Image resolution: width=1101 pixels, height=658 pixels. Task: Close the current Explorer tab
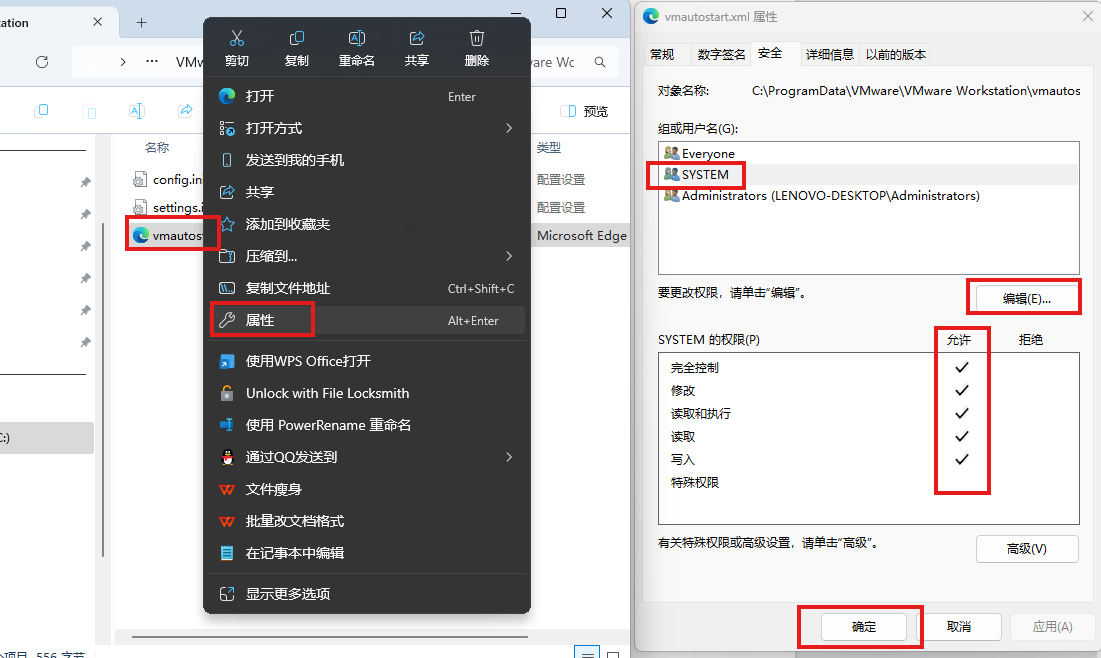[x=98, y=22]
